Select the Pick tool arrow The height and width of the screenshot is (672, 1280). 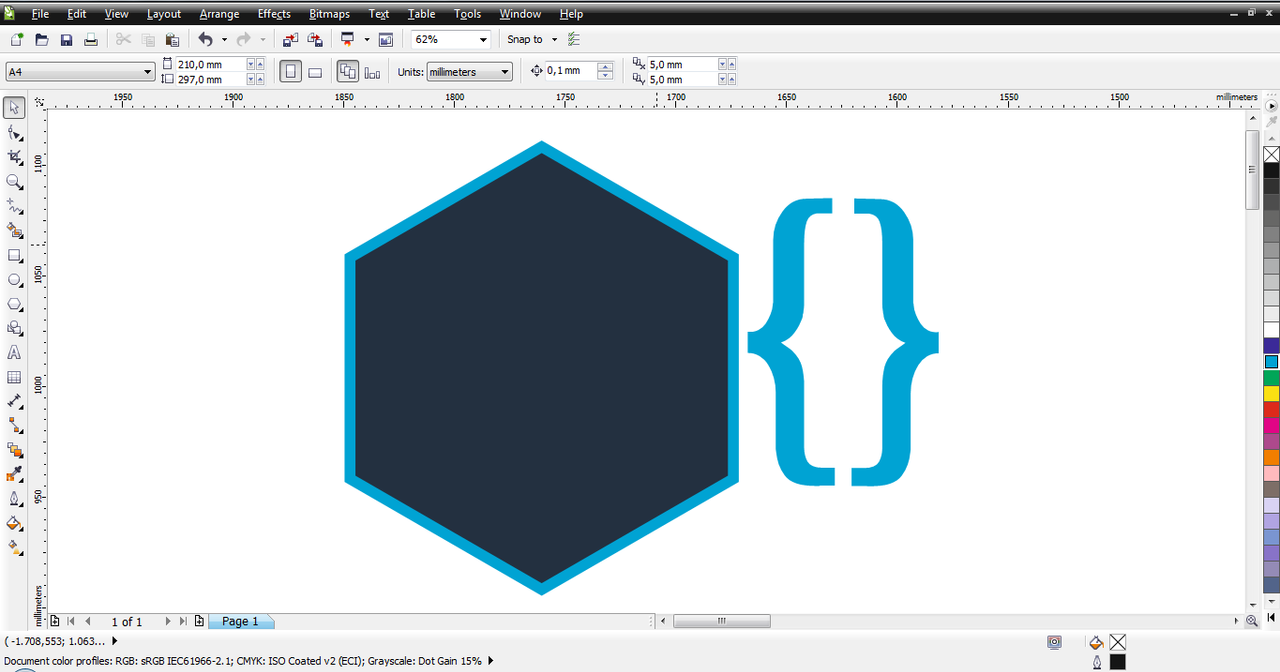pyautogui.click(x=14, y=108)
